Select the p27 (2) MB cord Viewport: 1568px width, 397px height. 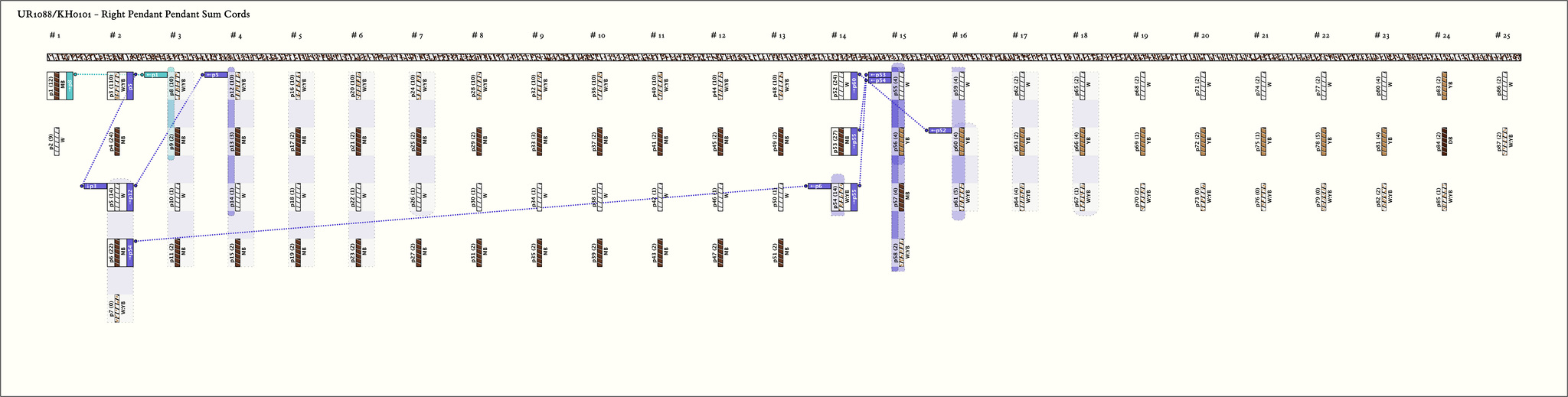[418, 253]
